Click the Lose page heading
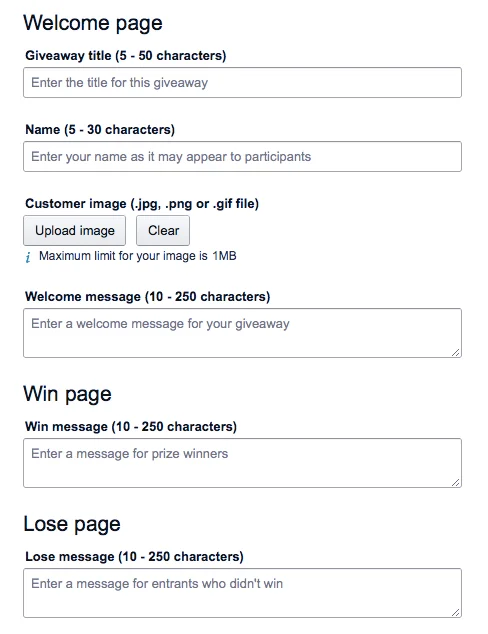488x634 pixels. 72,524
